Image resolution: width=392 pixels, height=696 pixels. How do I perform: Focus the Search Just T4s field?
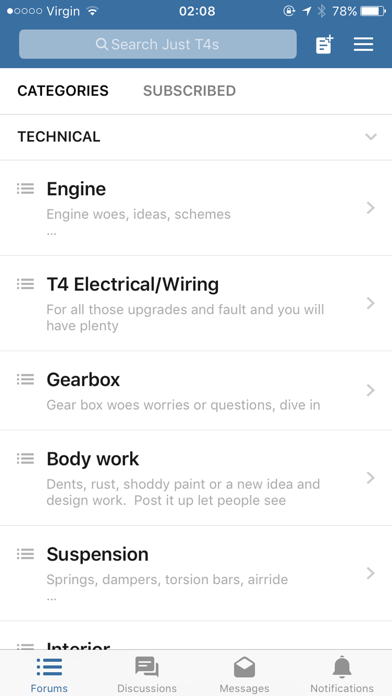158,44
